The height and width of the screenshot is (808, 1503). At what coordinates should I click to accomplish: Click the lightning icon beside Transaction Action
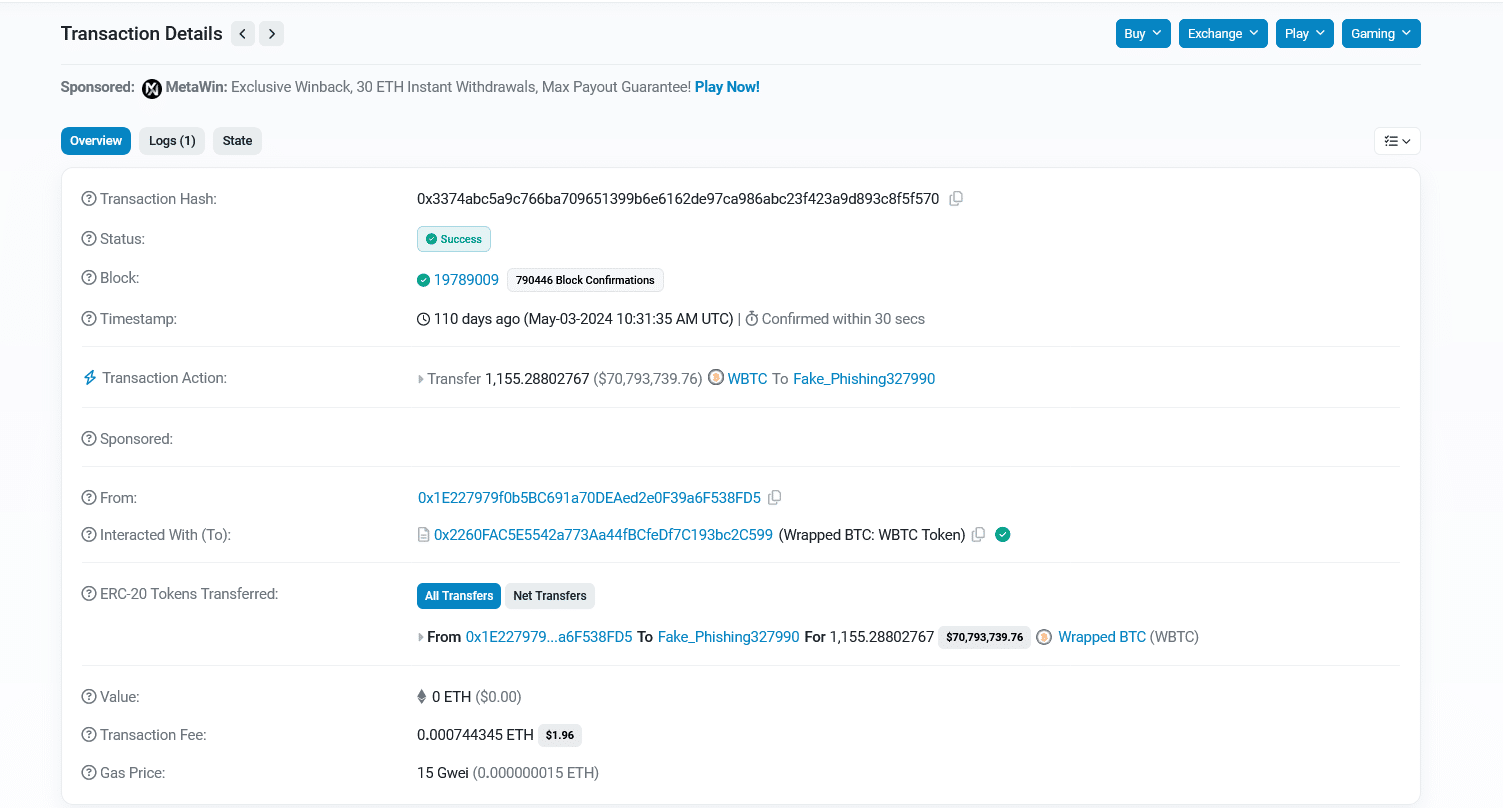pyautogui.click(x=90, y=378)
